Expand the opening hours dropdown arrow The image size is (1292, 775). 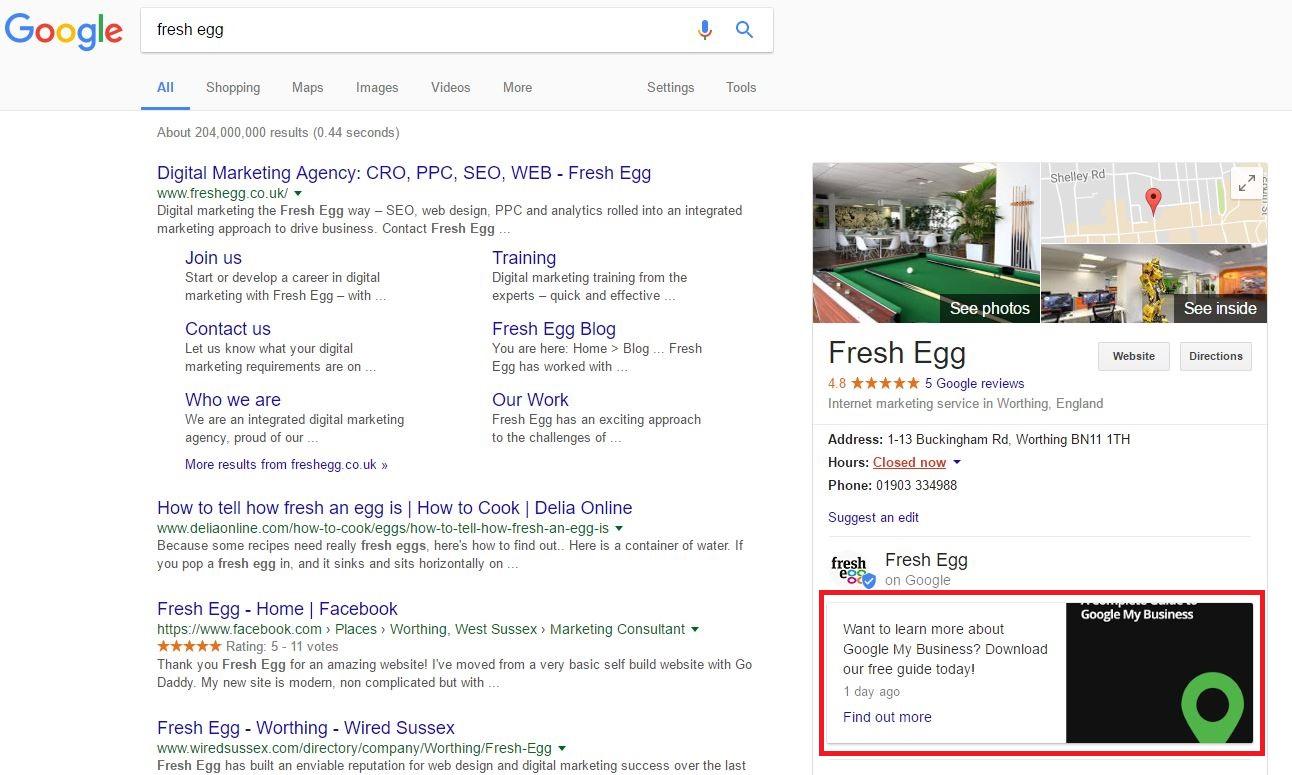click(957, 463)
